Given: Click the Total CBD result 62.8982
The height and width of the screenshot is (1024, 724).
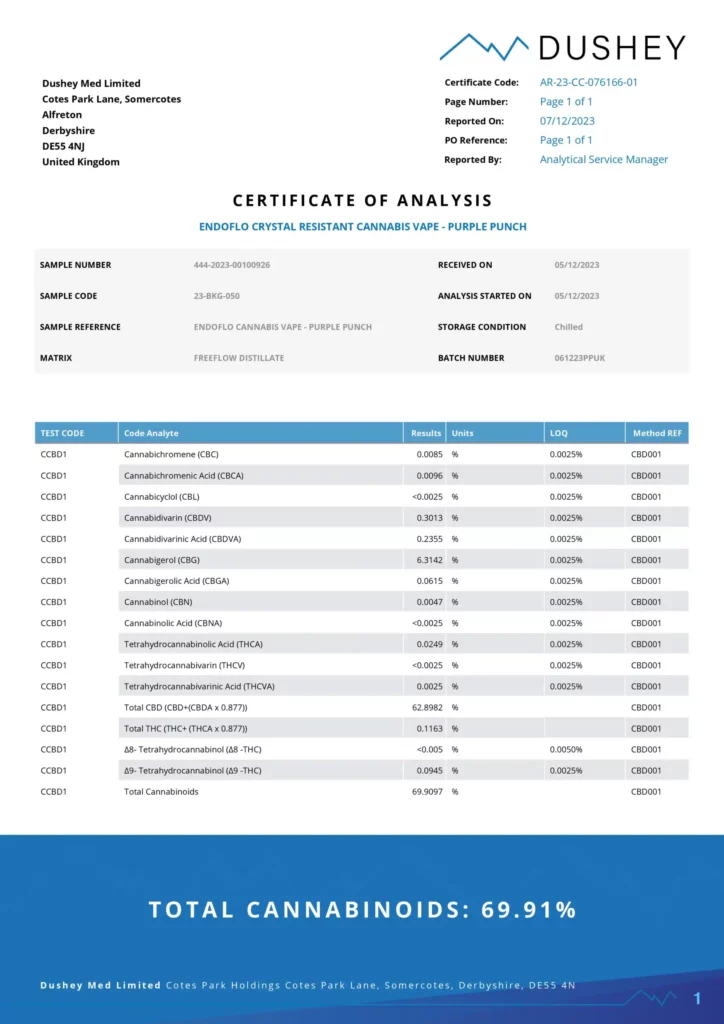Looking at the screenshot, I should 427,707.
